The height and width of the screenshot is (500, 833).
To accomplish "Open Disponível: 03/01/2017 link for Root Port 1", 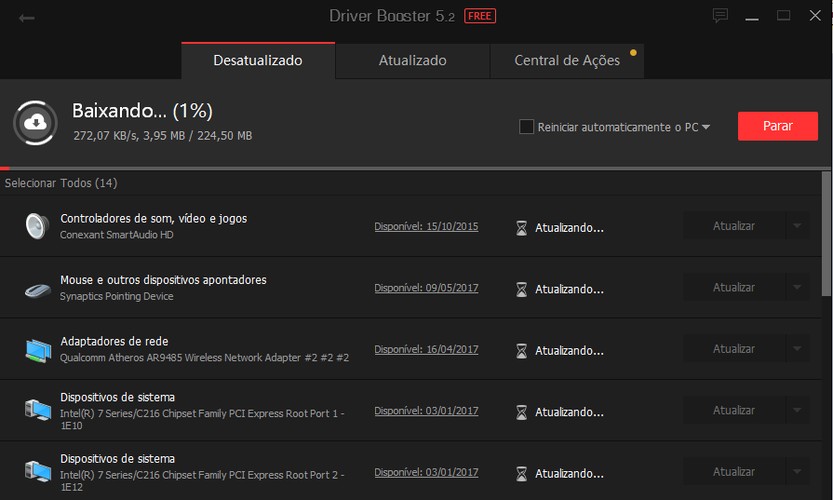I will coord(426,411).
